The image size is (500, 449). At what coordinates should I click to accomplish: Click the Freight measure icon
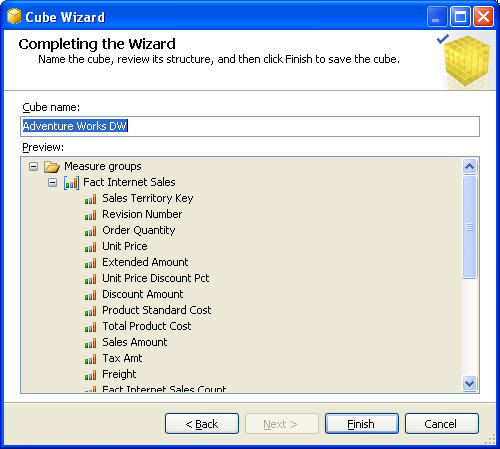click(90, 375)
